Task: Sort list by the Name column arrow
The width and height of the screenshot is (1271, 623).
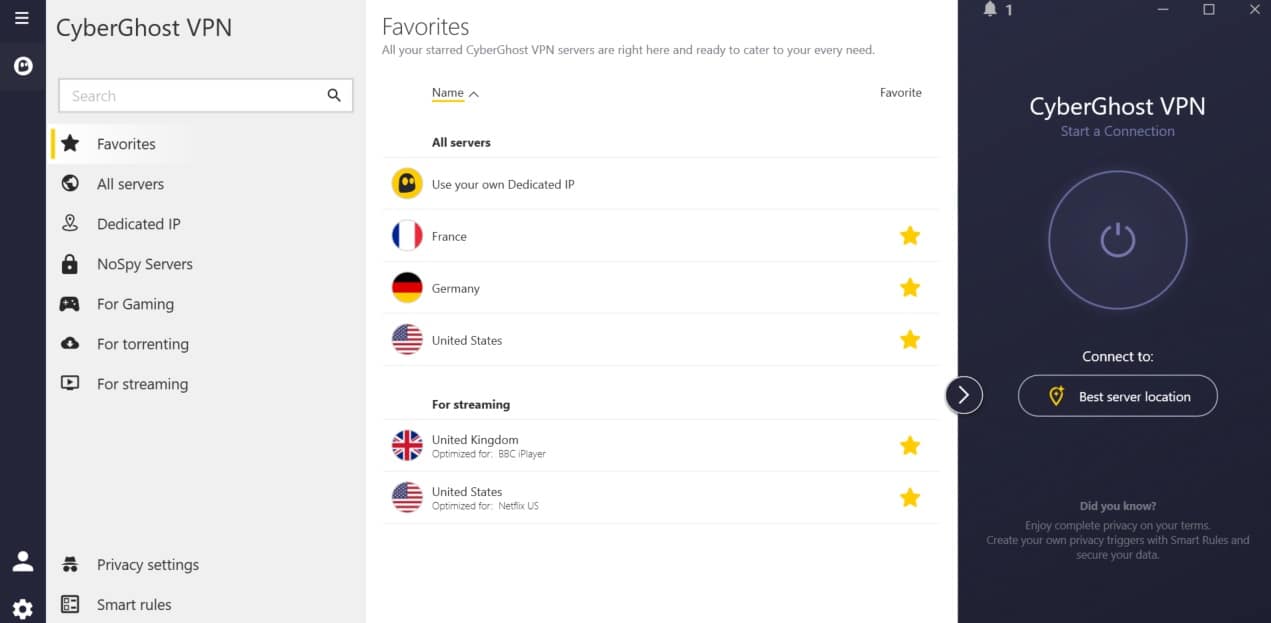Action: (474, 94)
